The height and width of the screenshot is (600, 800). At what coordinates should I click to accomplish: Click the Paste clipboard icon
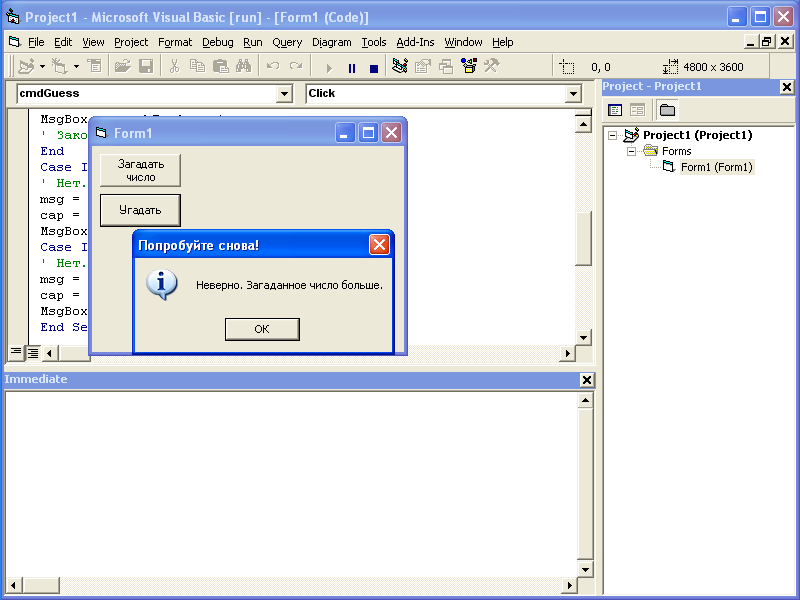pos(220,66)
